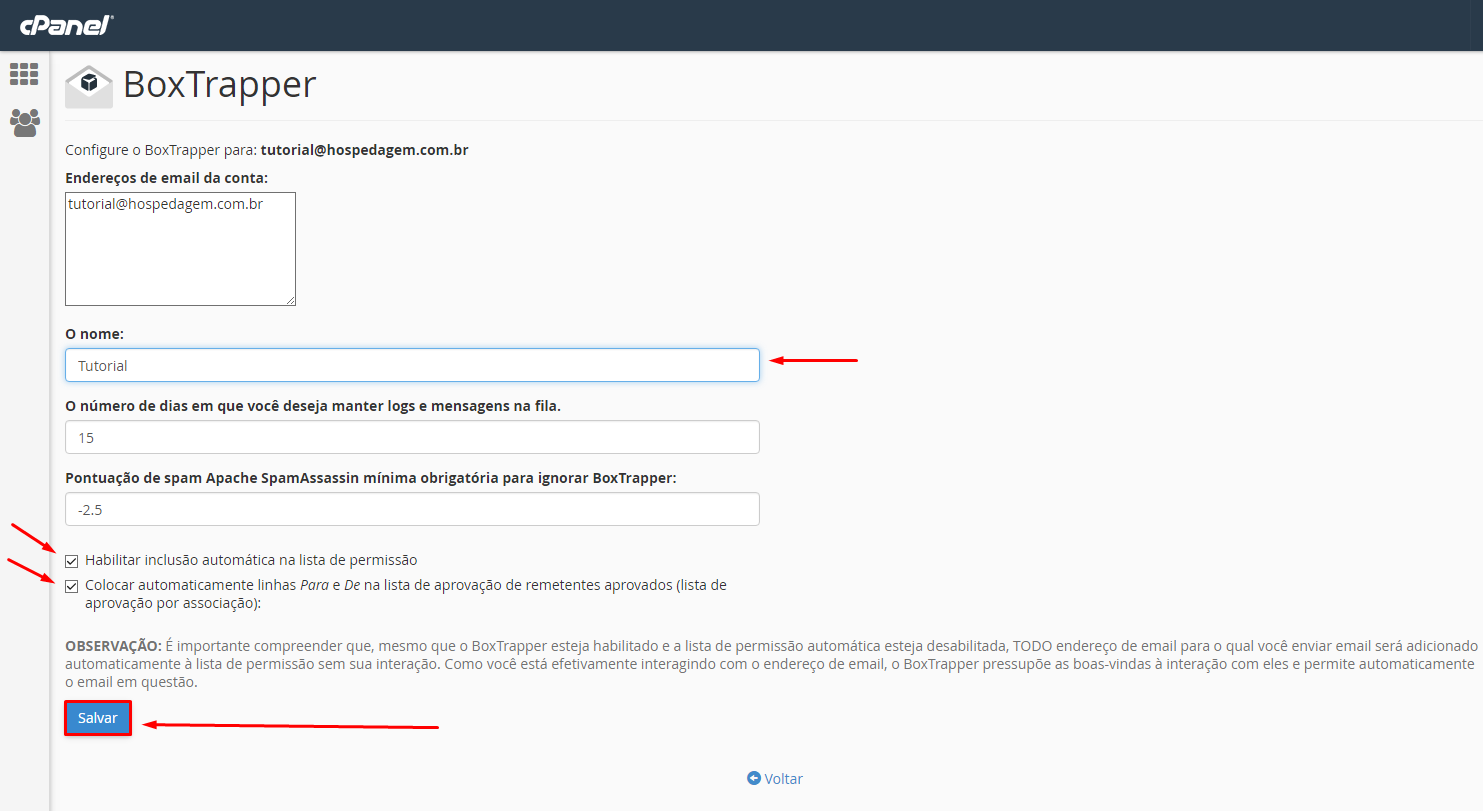Open the user manager people icon
This screenshot has height=811, width=1483.
point(24,123)
